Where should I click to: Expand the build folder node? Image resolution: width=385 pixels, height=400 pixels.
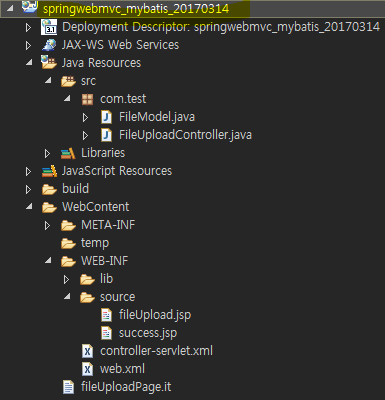pos(28,189)
